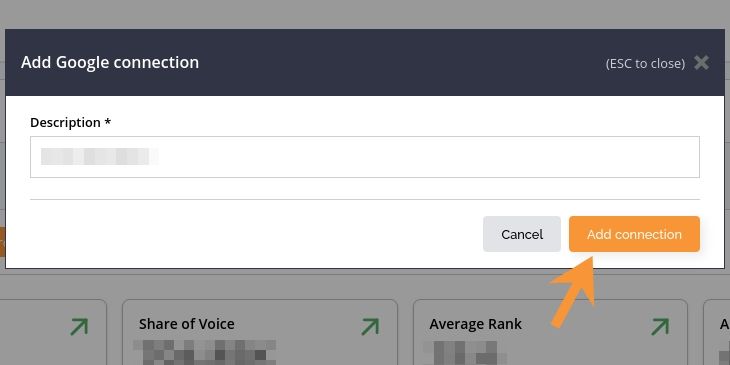Click the trend arrow in the leftmost card
This screenshot has height=365, width=730.
click(79, 326)
